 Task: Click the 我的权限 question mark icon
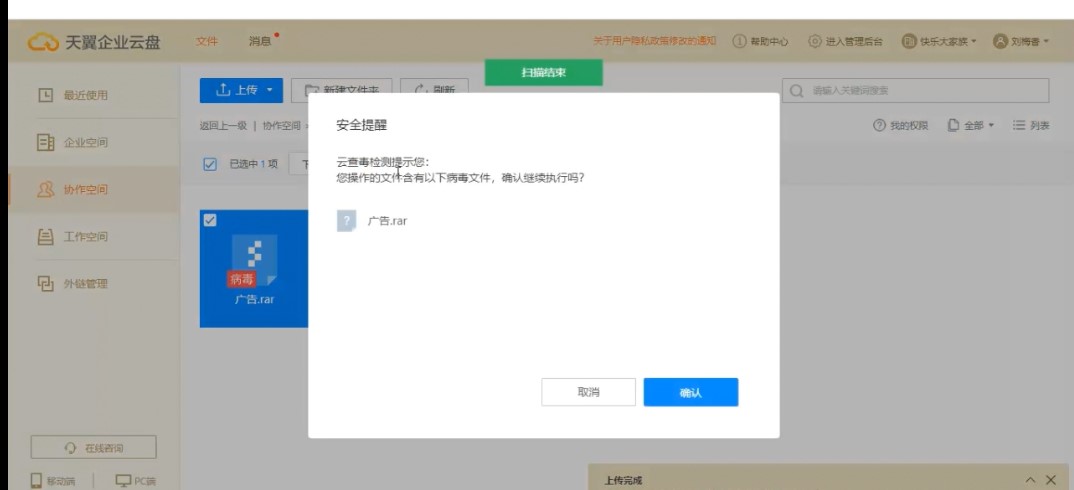879,125
